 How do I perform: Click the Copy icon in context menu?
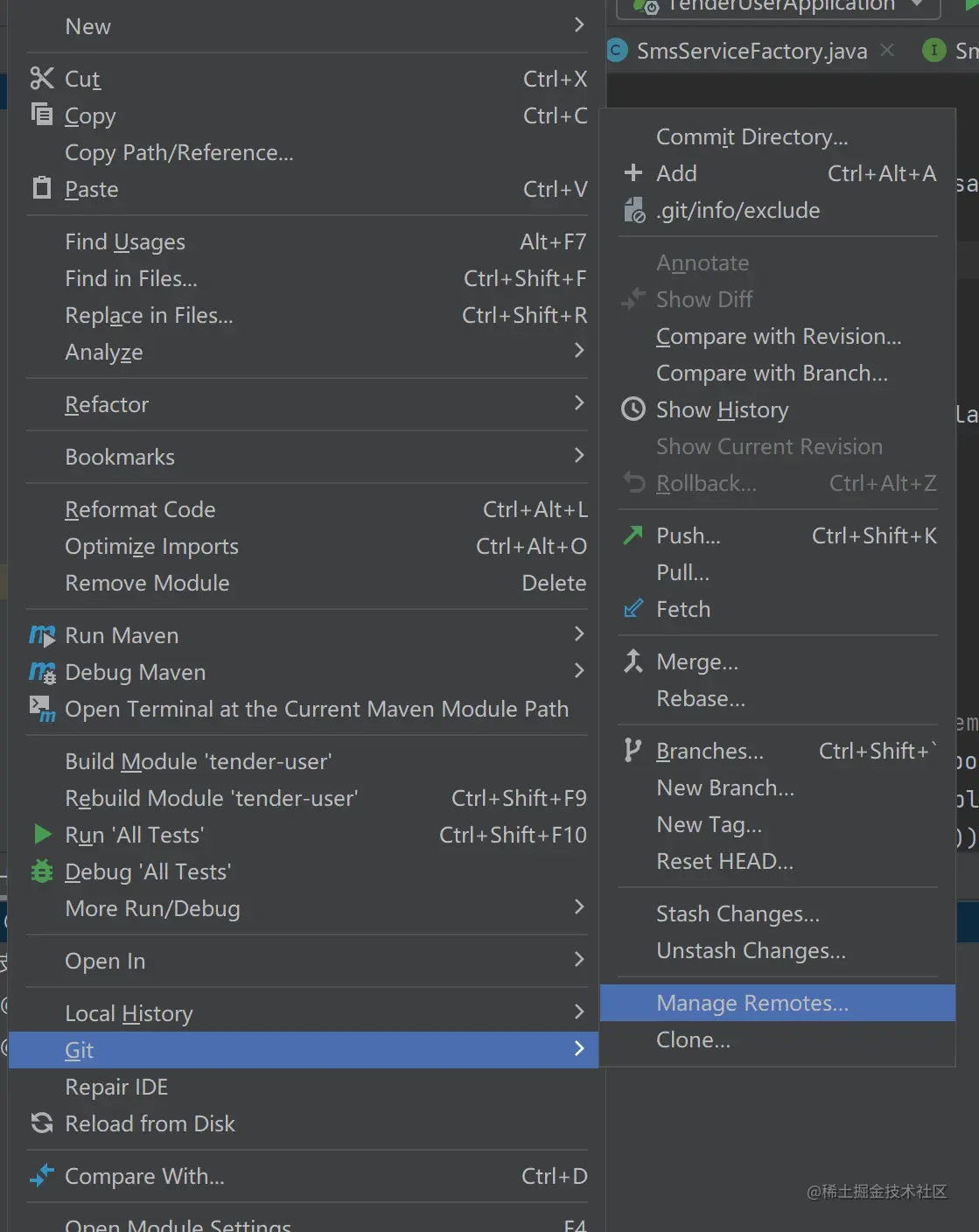[41, 115]
